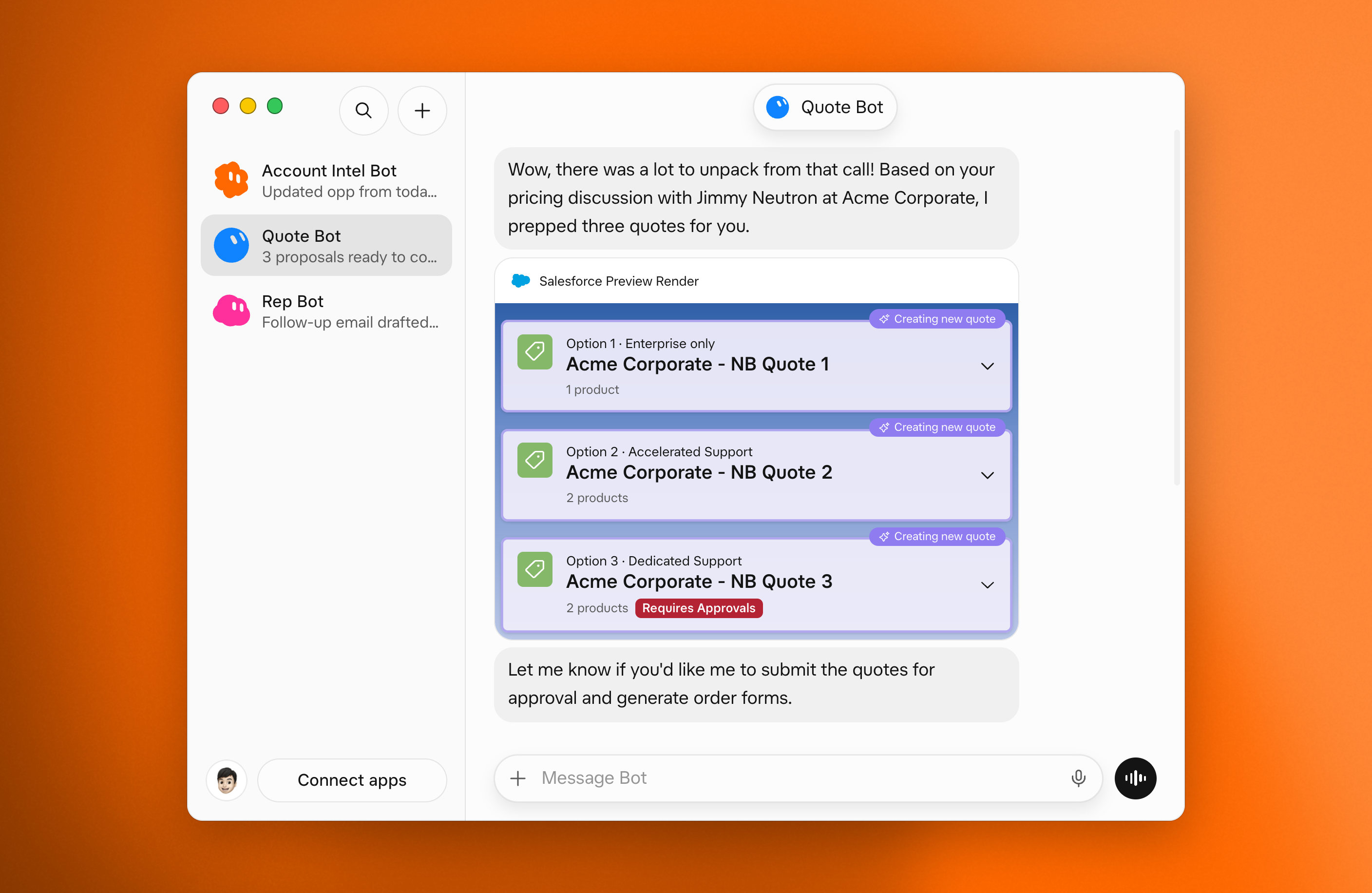1372x893 pixels.
Task: Expand Acme Corporate - NB Quote 2 chevron
Action: (x=987, y=475)
